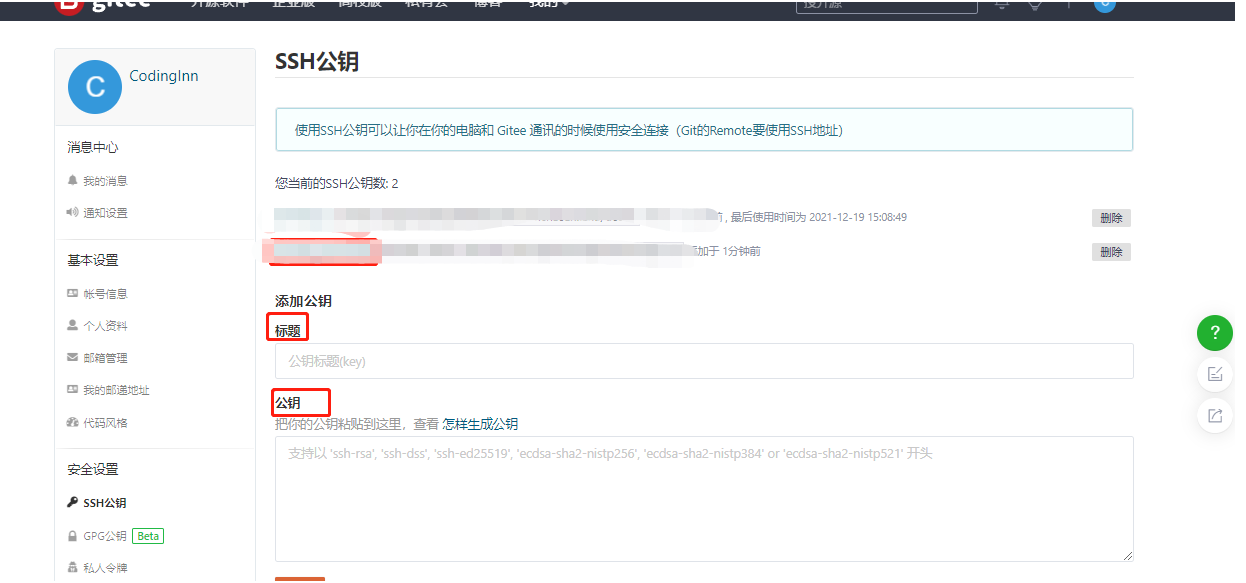Click the 添加公钥 heading
The width and height of the screenshot is (1246, 583).
click(303, 301)
